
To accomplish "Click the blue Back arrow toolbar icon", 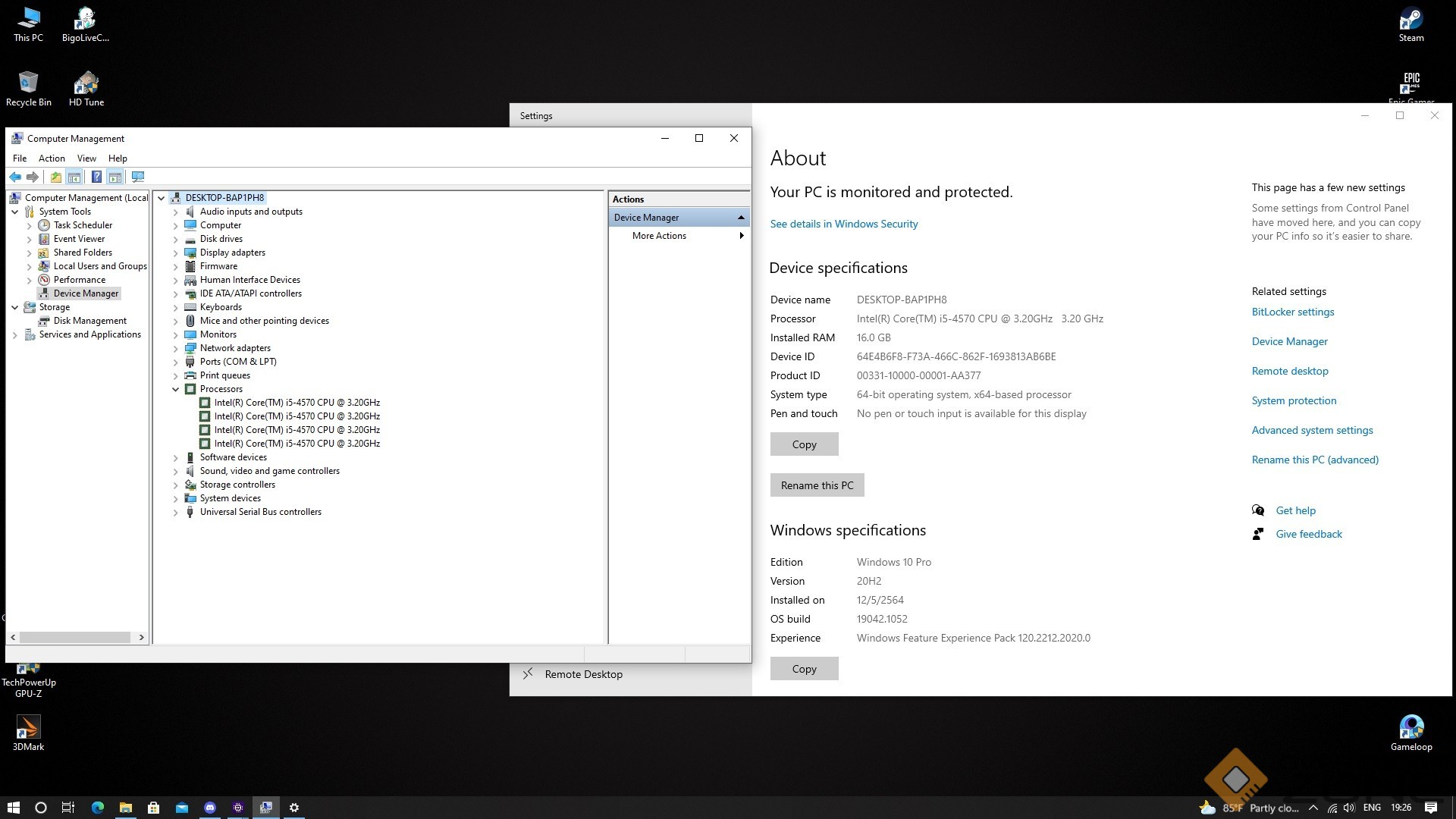I will 15,177.
